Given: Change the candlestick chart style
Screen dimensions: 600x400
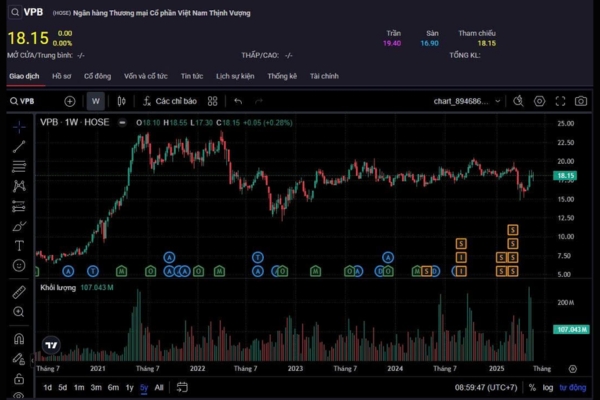Looking at the screenshot, I should click(x=121, y=101).
